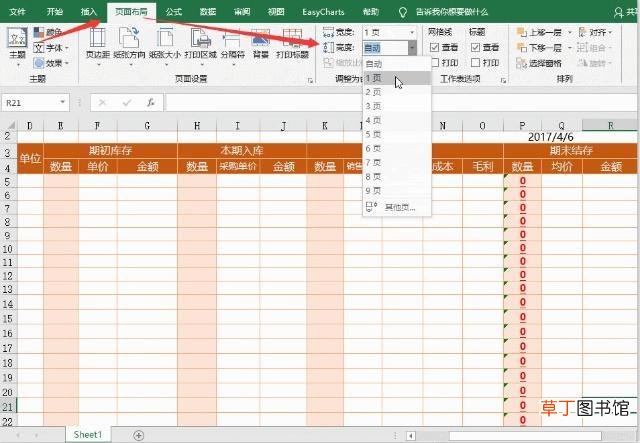
Task: Open the 分隔符 breaks menu
Action: pos(233,45)
